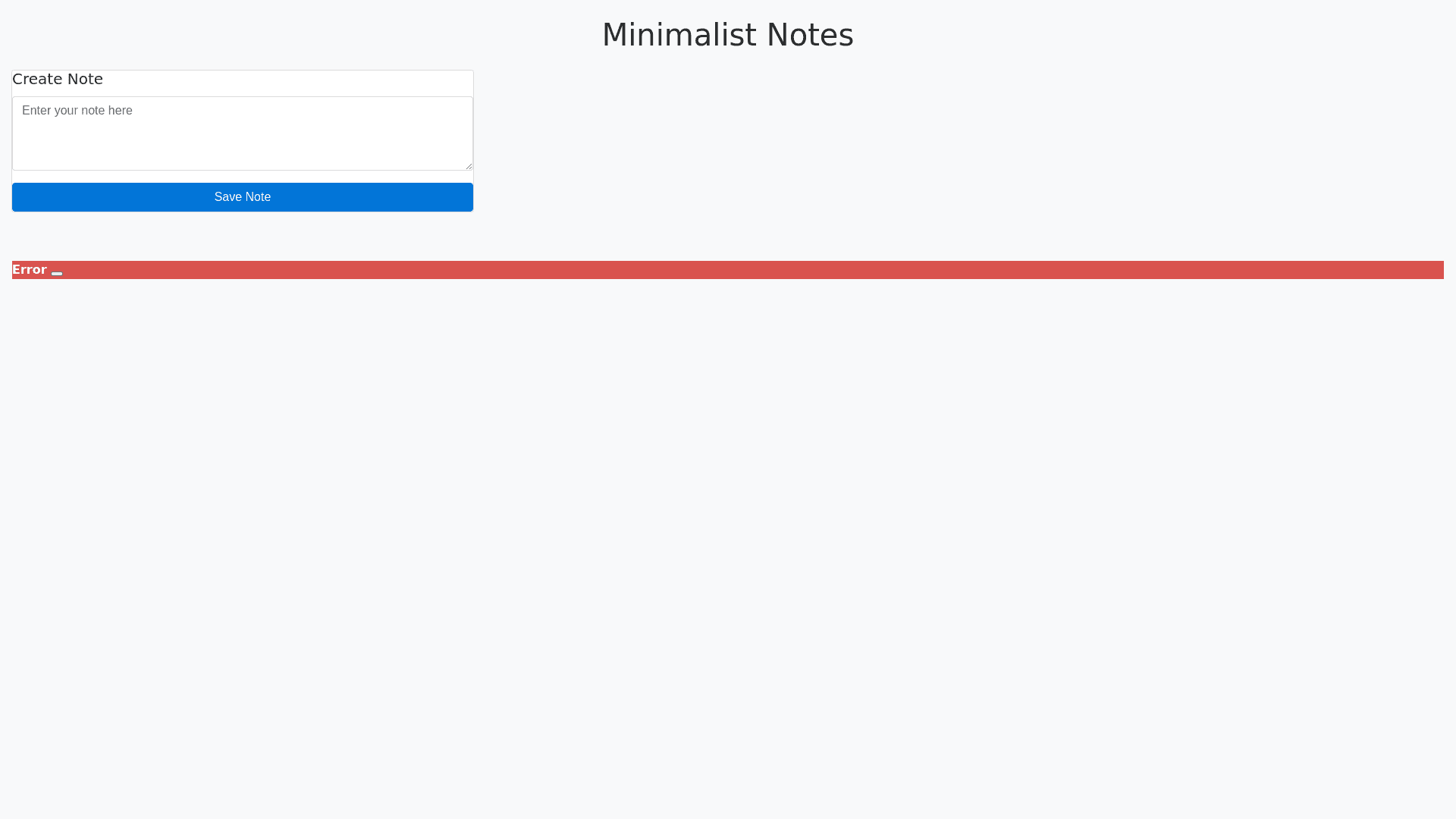Click the Create Note heading
1456x819 pixels.
click(58, 79)
